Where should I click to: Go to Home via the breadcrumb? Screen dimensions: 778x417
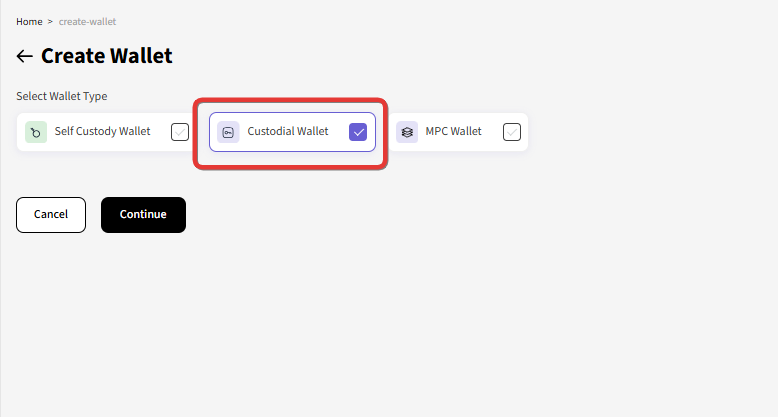[29, 22]
